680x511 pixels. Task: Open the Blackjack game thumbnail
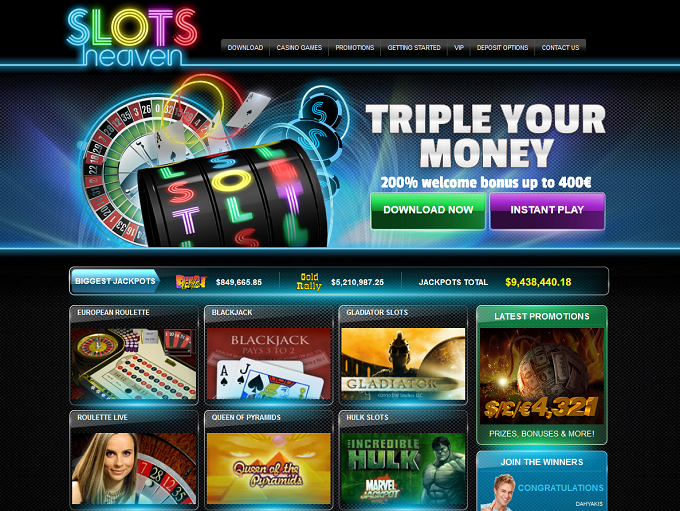[x=268, y=364]
